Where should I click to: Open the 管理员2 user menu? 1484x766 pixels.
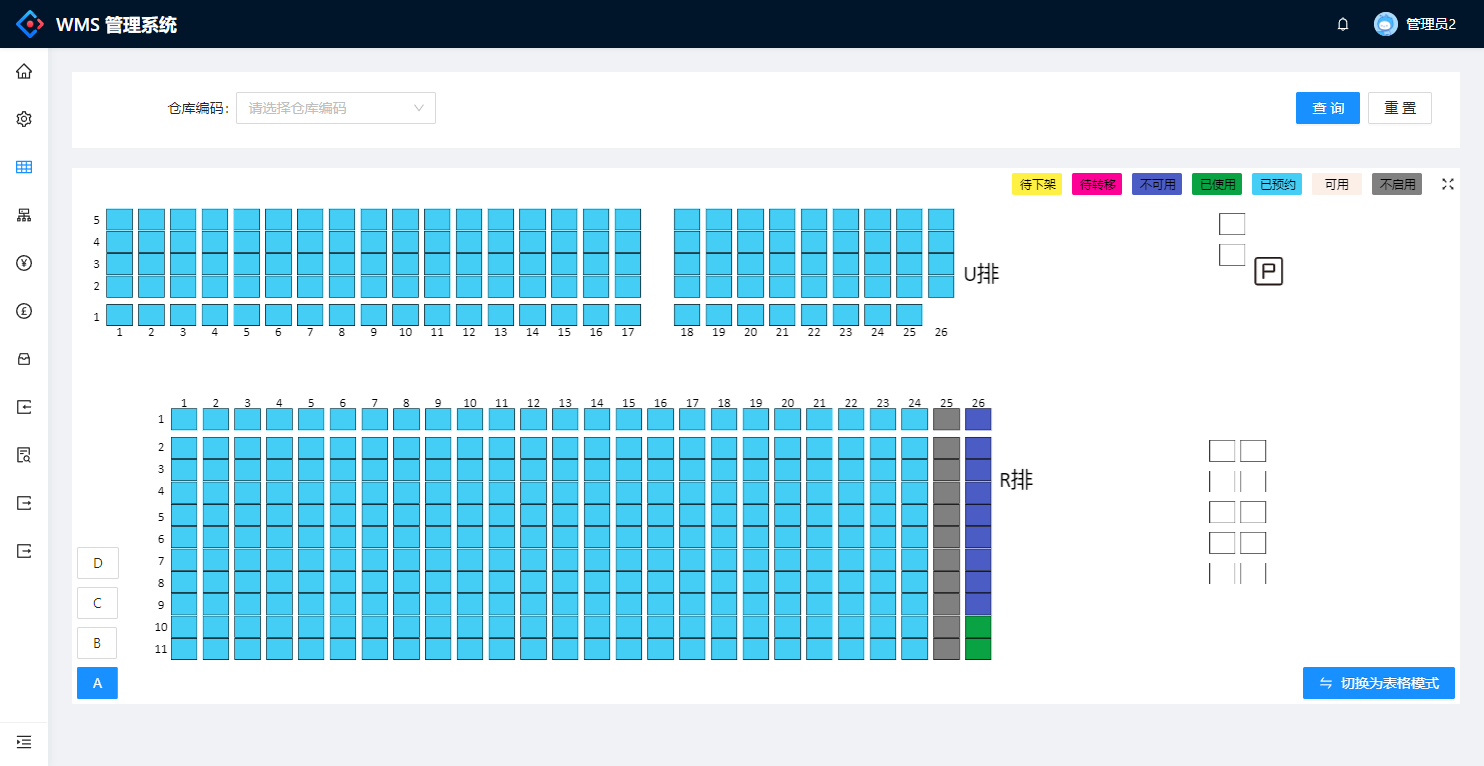[1415, 24]
